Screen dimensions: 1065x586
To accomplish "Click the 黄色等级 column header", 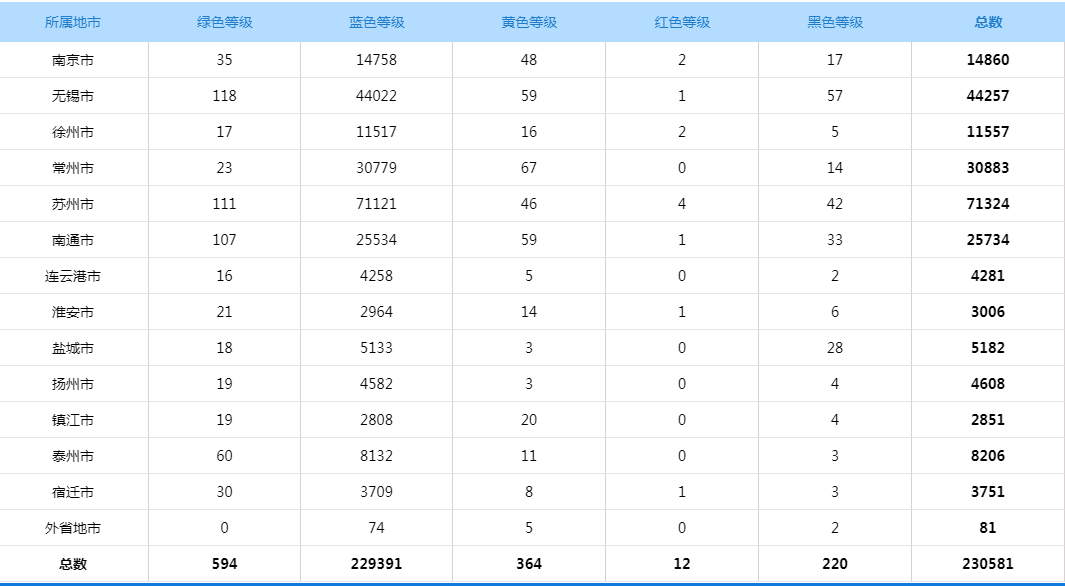I will [529, 22].
